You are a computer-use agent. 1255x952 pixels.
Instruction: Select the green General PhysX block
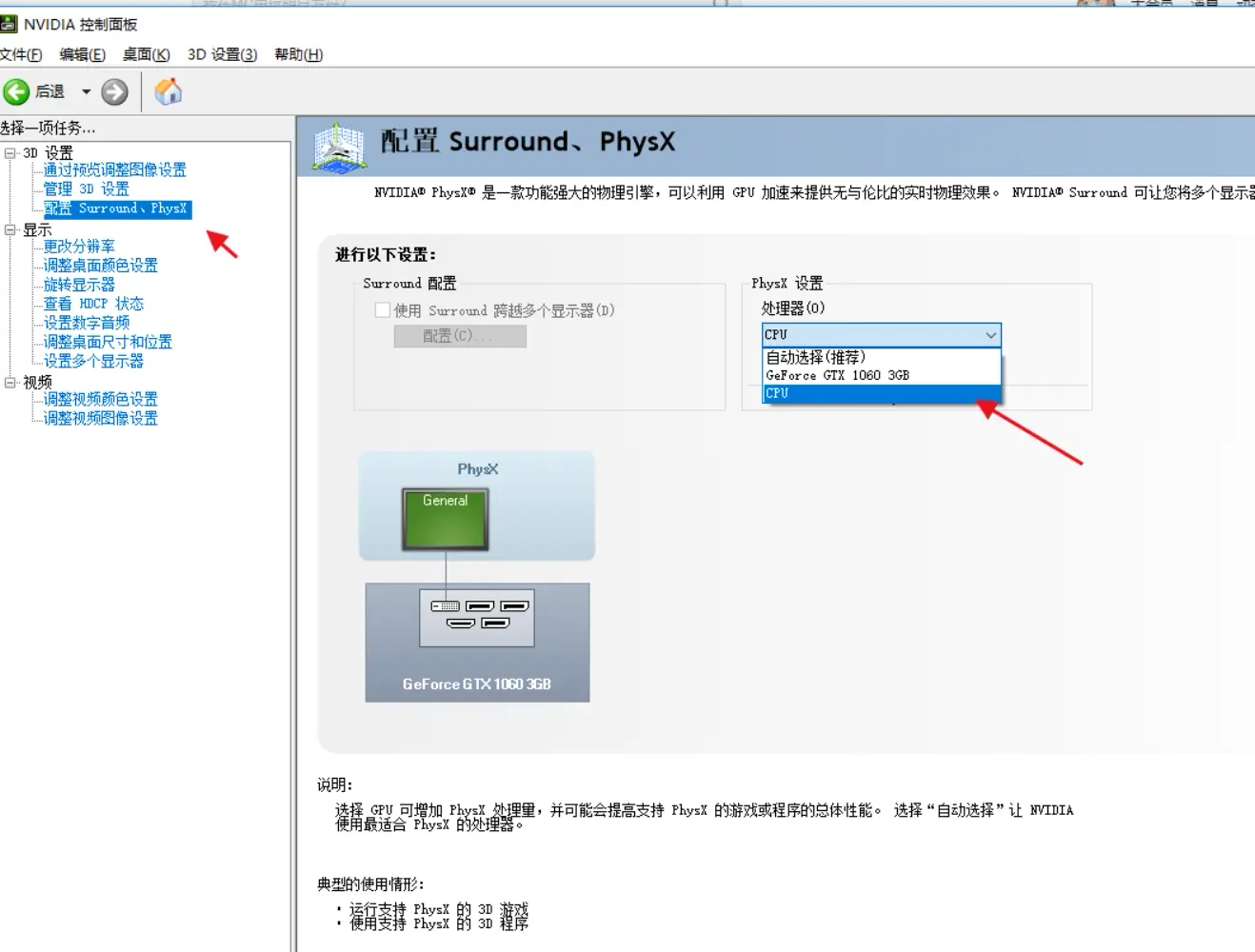446,519
